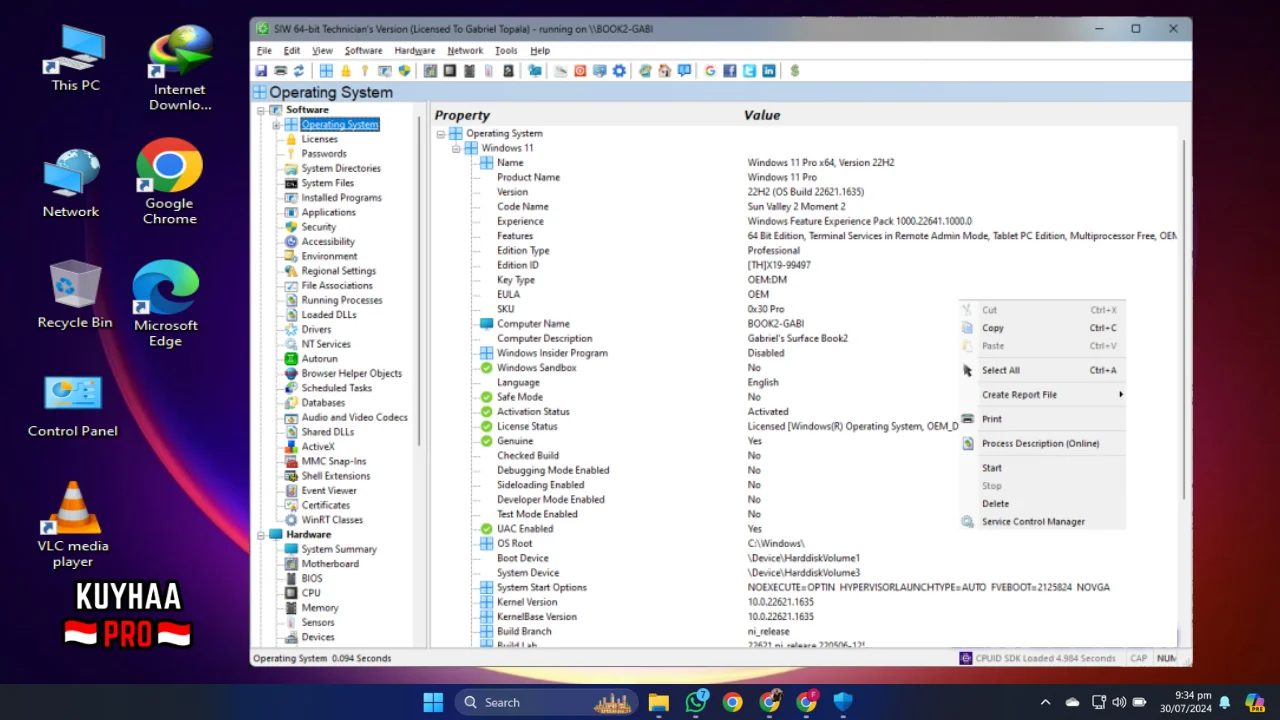
Task: Select Motherboard in the tree
Action: [330, 564]
